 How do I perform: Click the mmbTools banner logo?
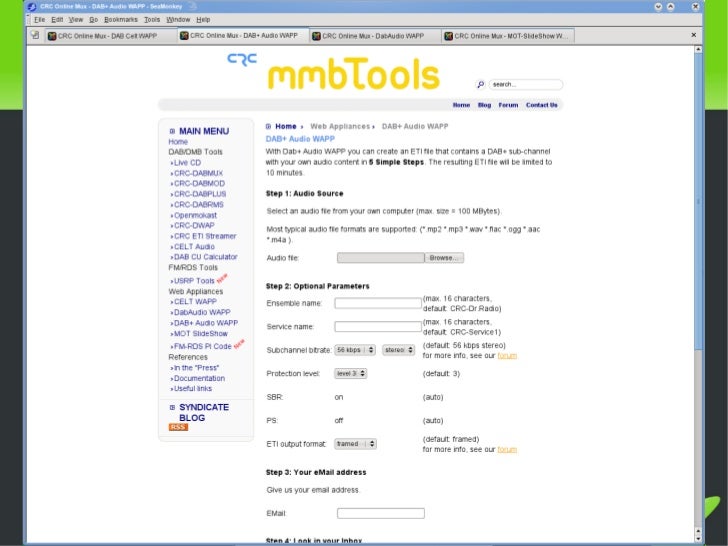[354, 73]
